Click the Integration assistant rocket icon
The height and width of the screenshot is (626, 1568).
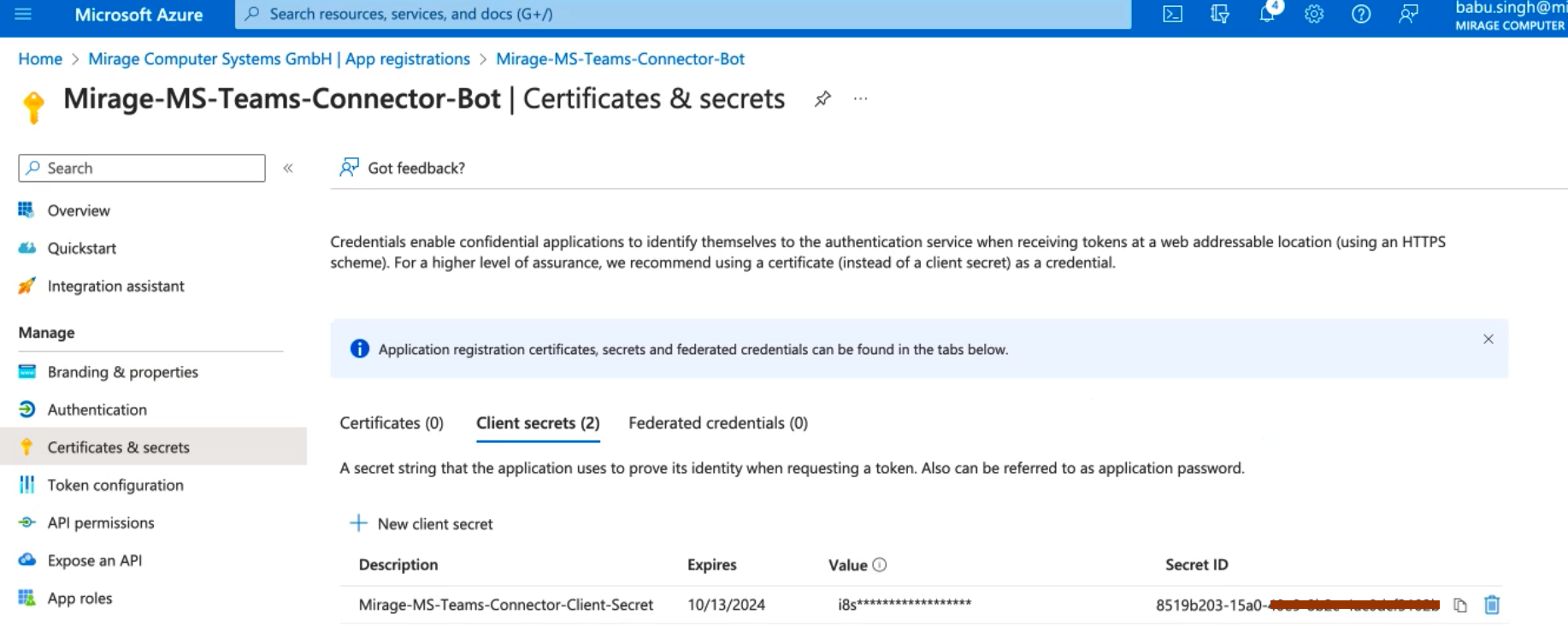[27, 286]
